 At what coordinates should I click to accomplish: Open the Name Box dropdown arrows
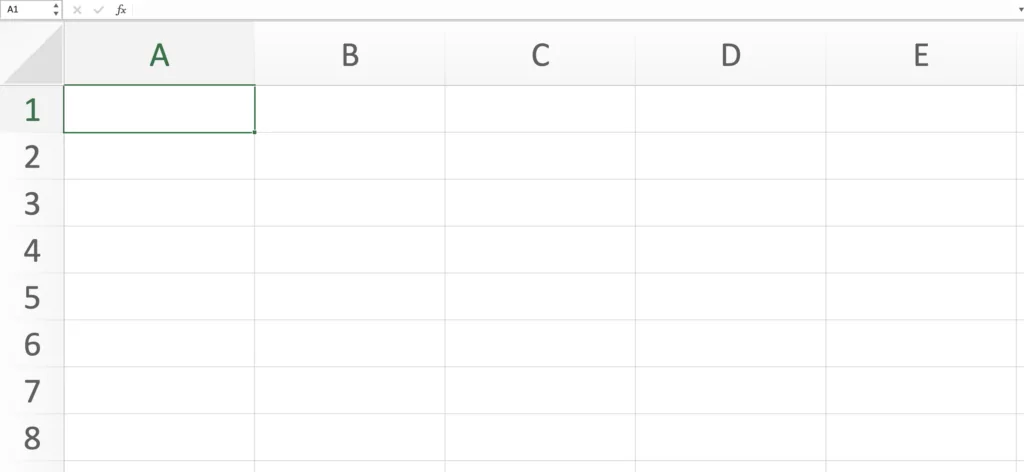coord(56,9)
